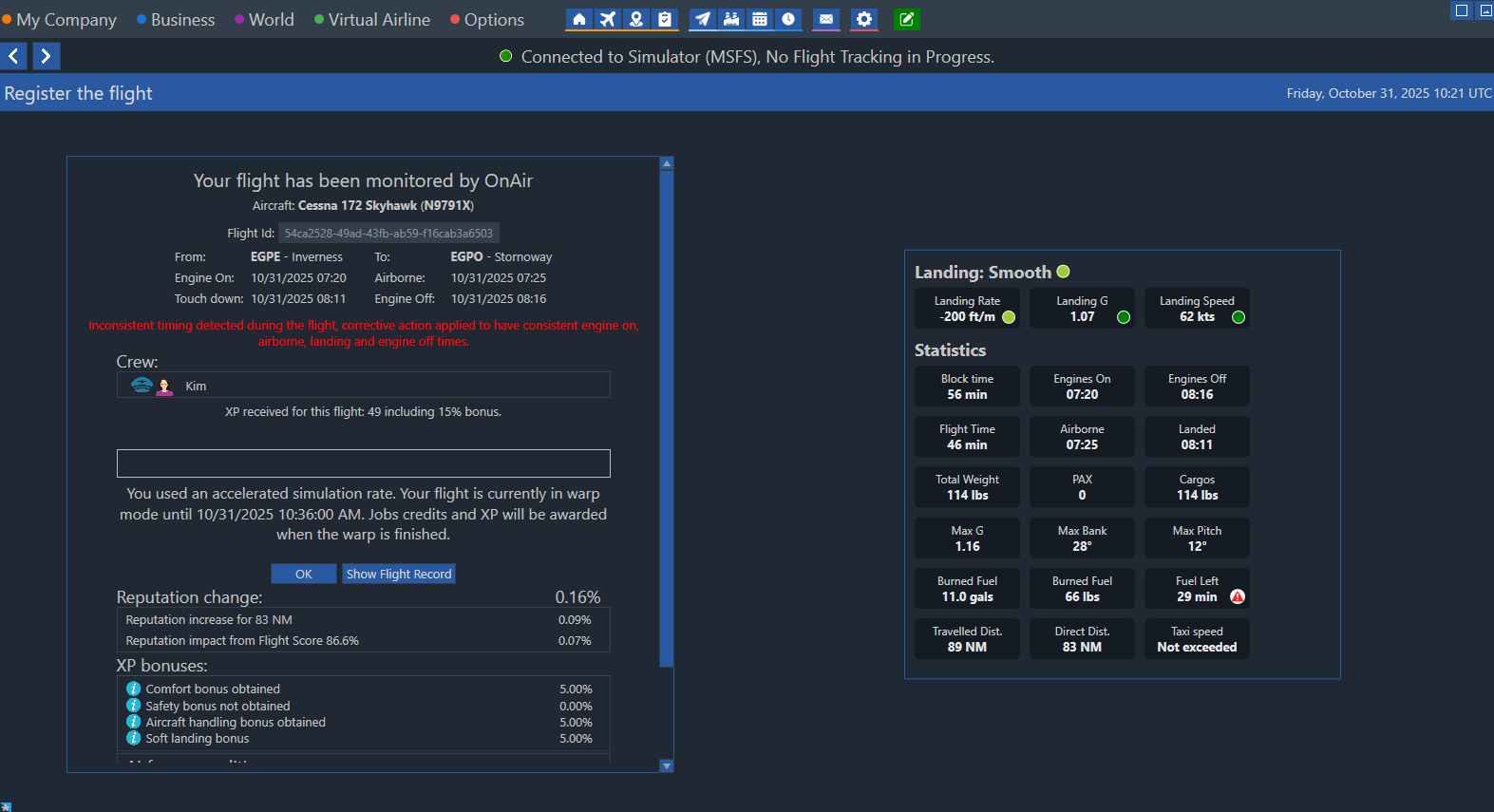
Task: Open the calendar schedule icon
Action: click(760, 19)
